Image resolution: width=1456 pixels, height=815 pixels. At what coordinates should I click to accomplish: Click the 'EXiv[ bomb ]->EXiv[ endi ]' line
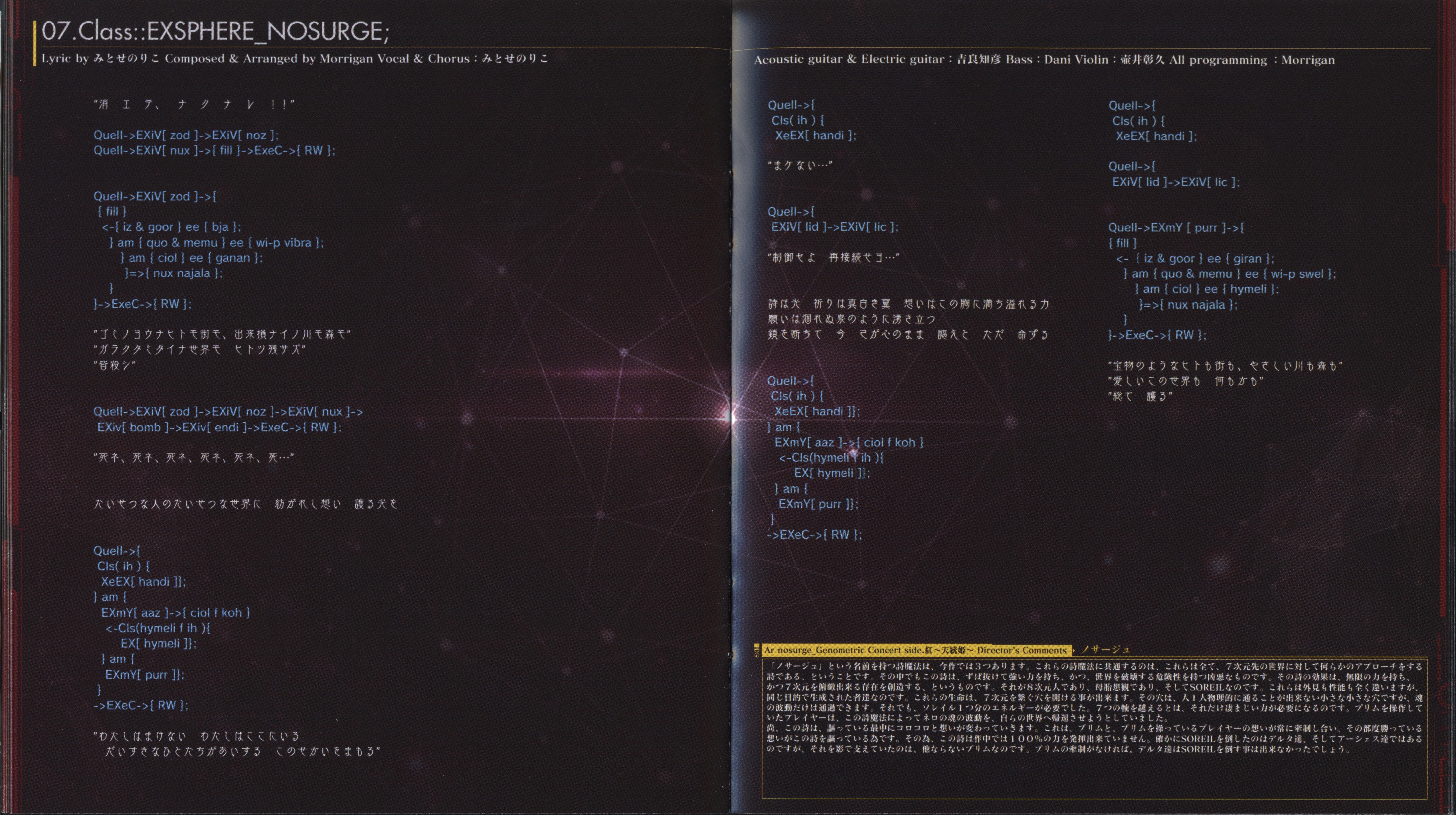[219, 427]
